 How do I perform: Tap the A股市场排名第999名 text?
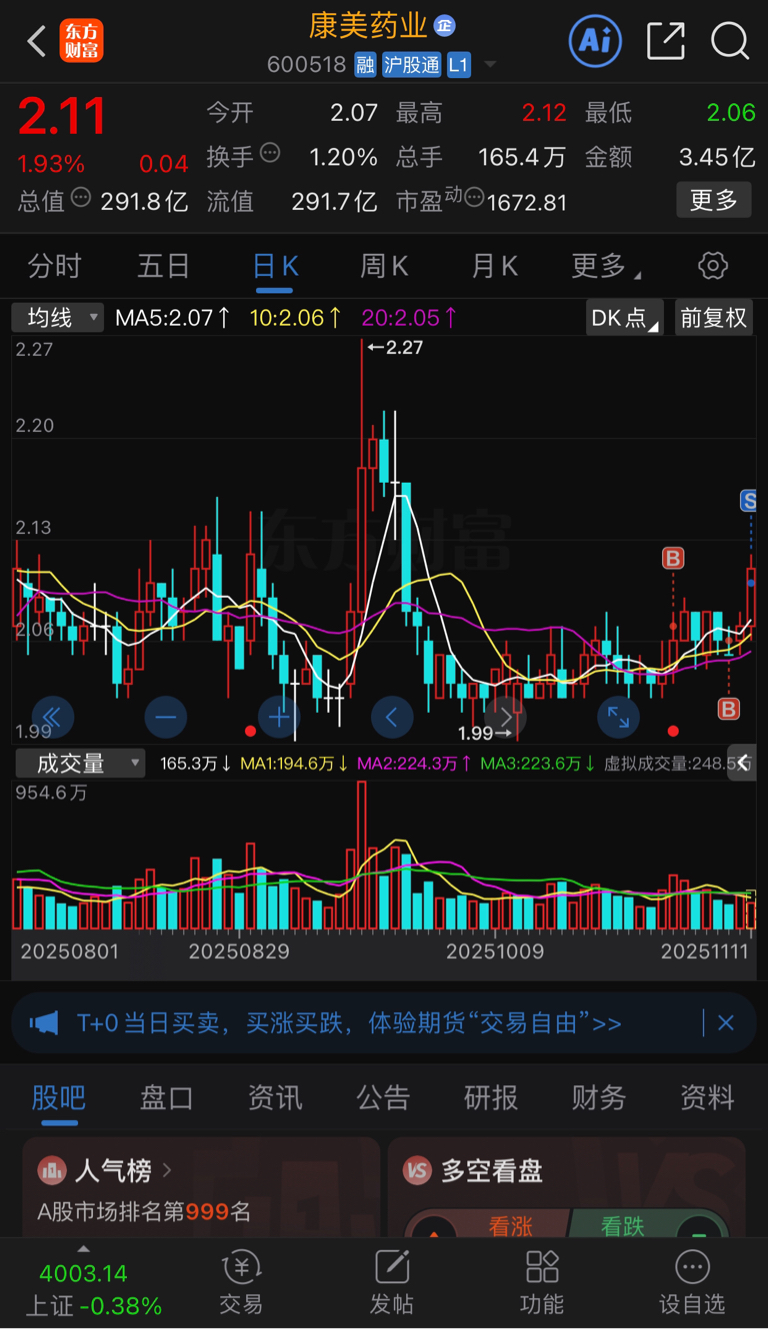[x=143, y=1212]
